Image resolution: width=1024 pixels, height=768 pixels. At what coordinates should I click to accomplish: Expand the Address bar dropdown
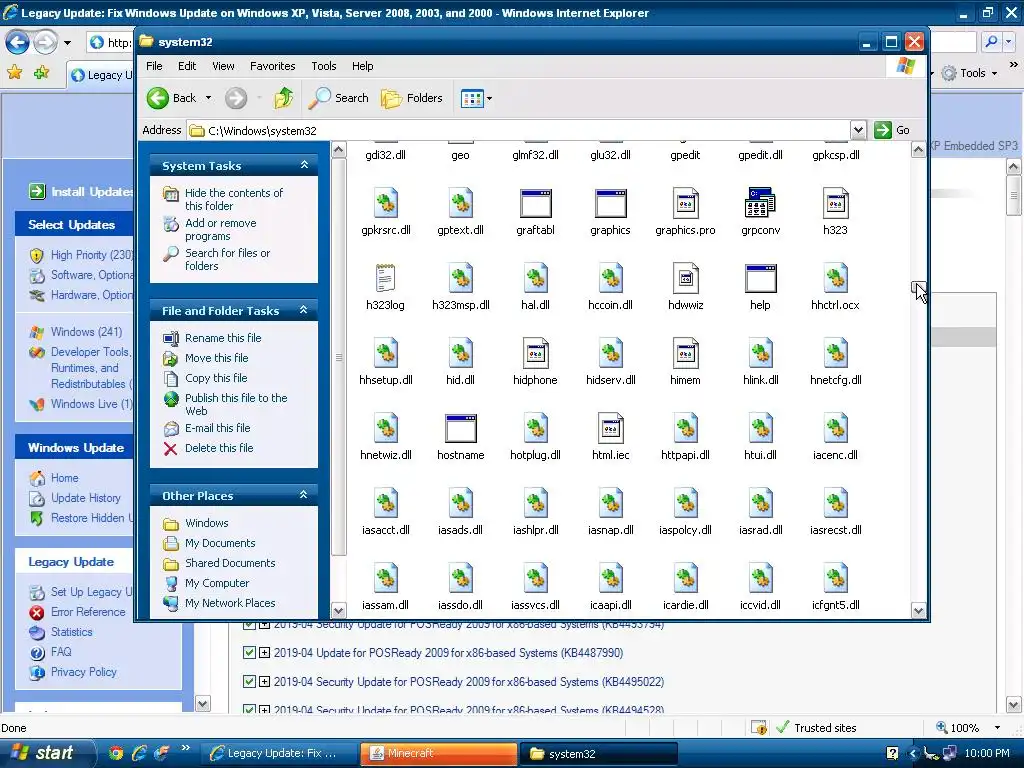[858, 130]
